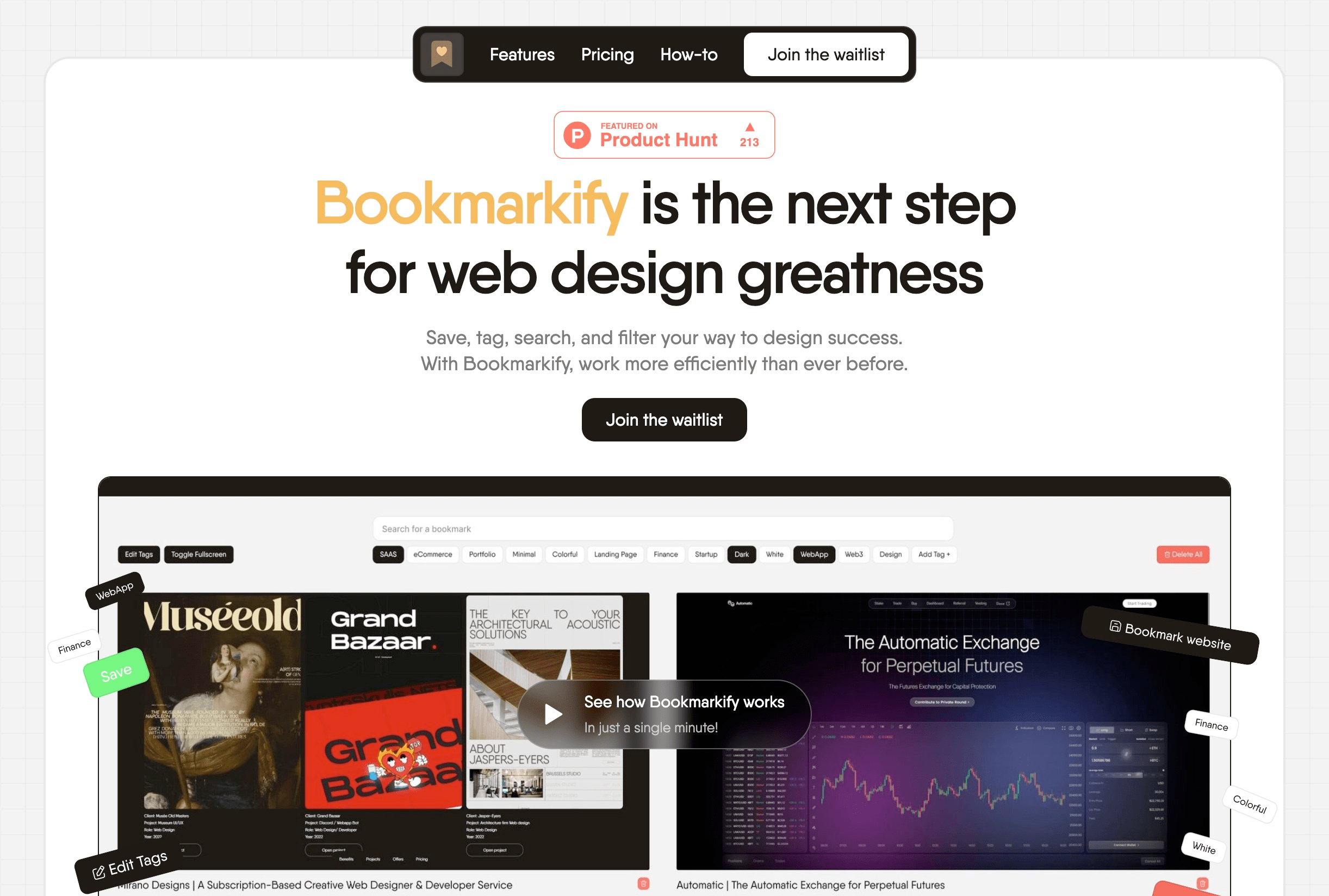The image size is (1329, 896).
Task: Toggle the Toggle Fullscreen button
Action: click(x=196, y=554)
